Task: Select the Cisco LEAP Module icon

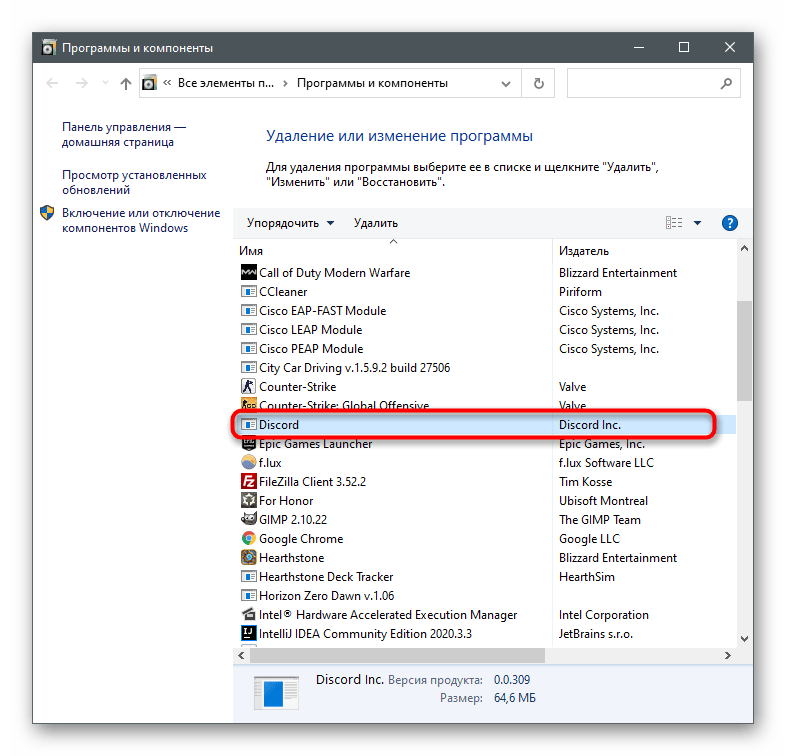Action: coord(249,329)
